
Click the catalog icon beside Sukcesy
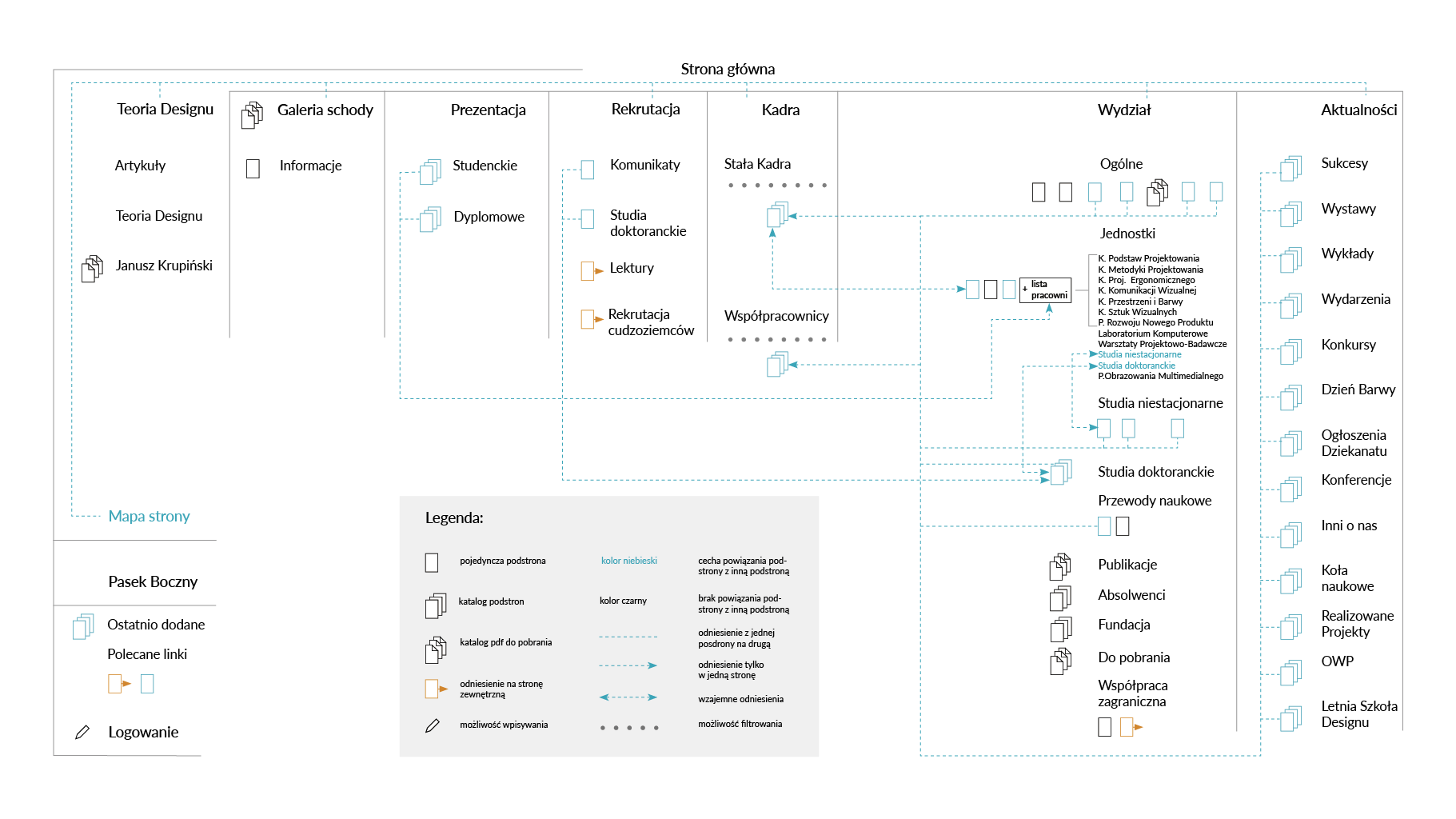[x=1290, y=168]
